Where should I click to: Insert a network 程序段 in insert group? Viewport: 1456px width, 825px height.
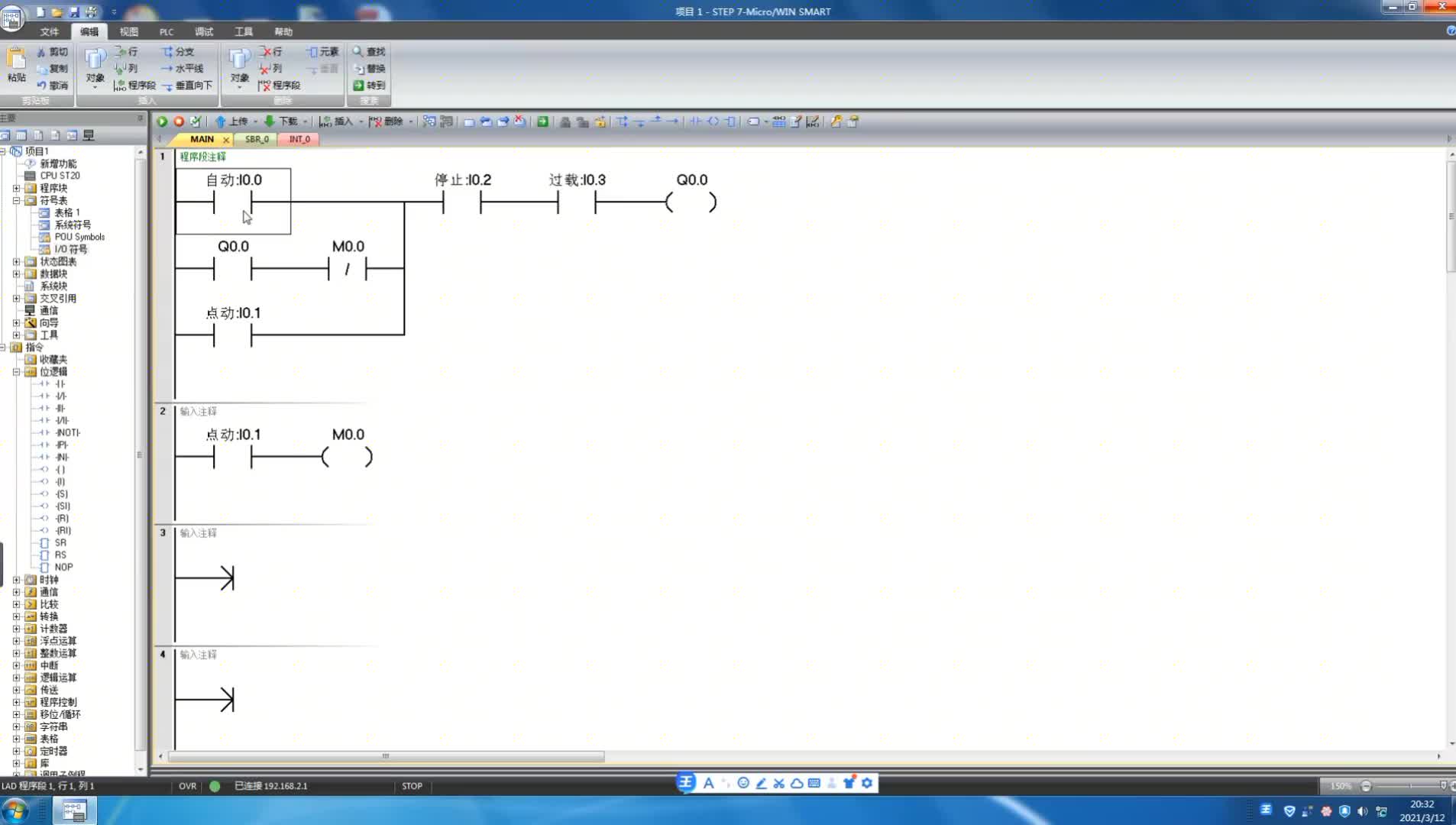click(134, 86)
